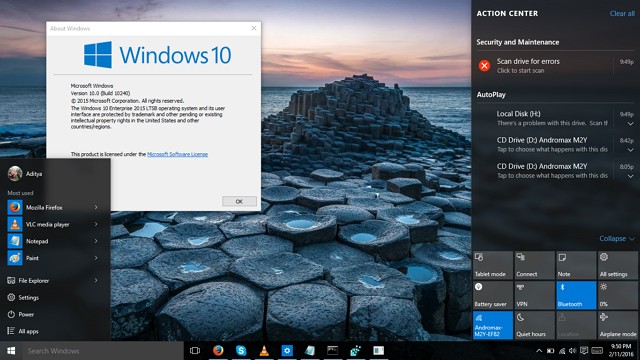Show hidden system tray icons
The image size is (640, 360).
pyautogui.click(x=539, y=351)
